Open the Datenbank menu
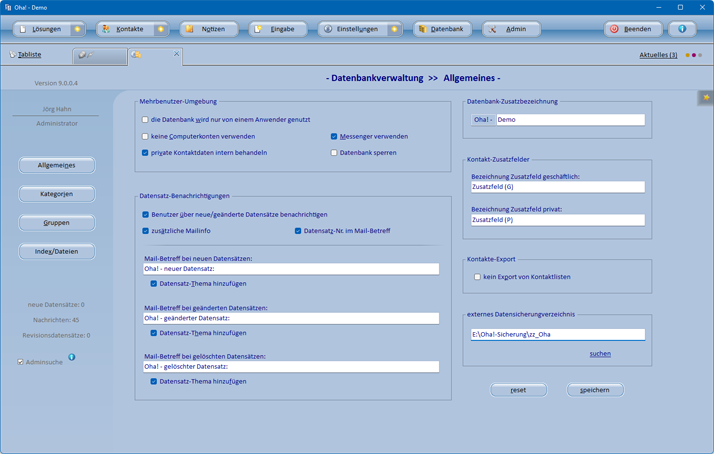The image size is (714, 454). [x=442, y=29]
